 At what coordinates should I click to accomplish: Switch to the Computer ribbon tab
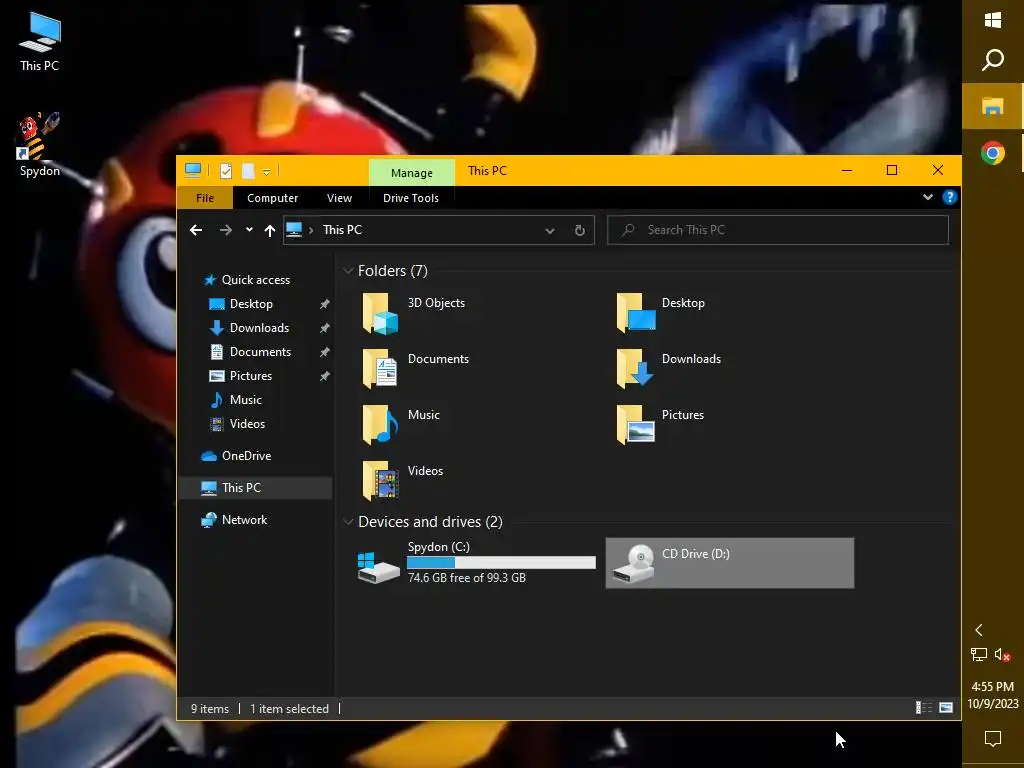coord(272,198)
